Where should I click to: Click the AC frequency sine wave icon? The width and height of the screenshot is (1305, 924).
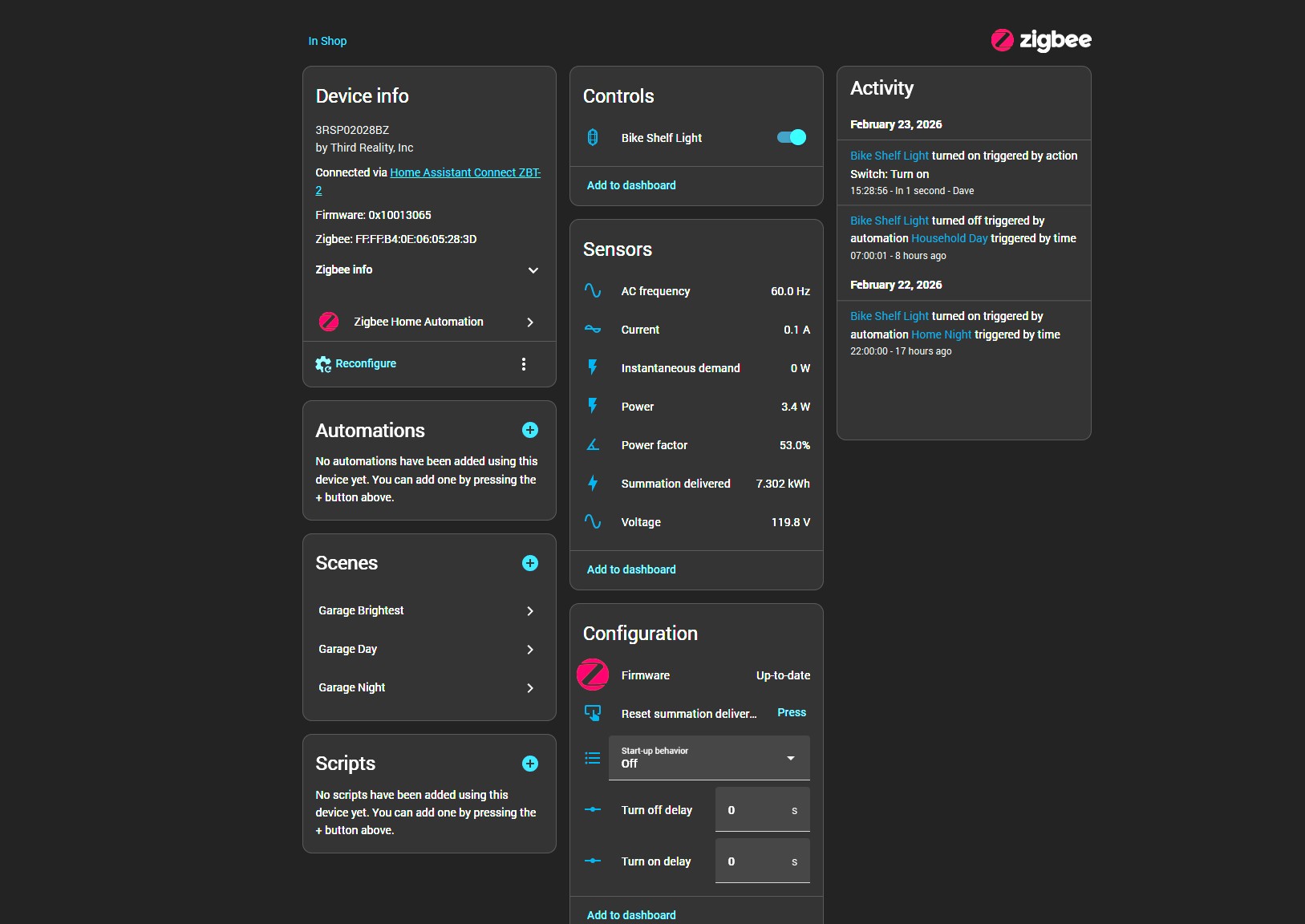593,291
